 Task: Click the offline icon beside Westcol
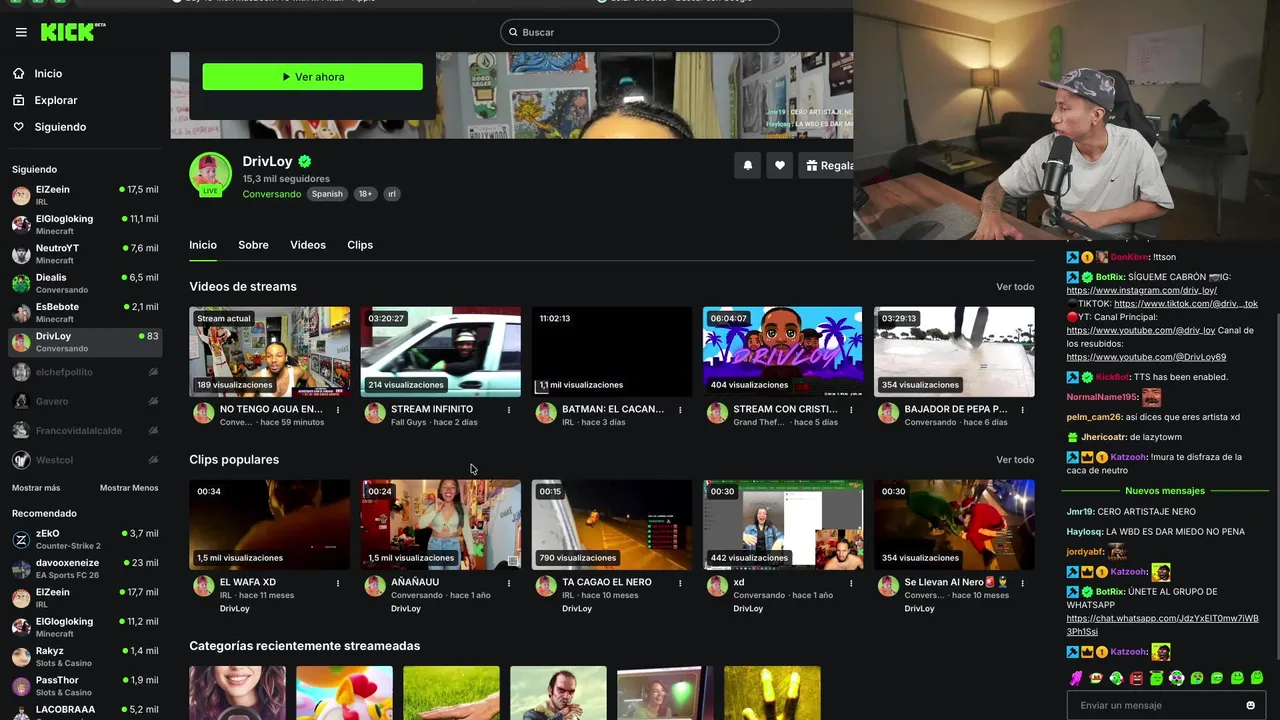tap(153, 460)
